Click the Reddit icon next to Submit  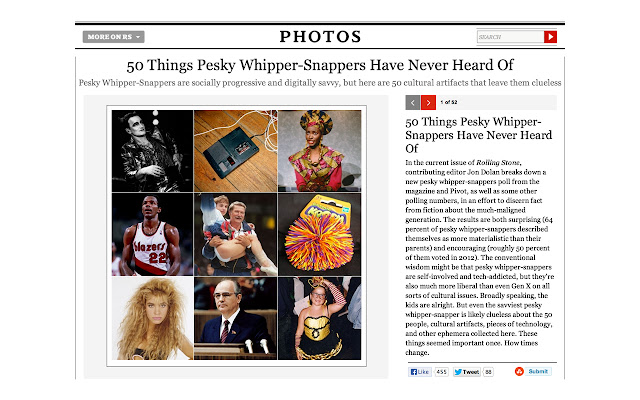point(519,371)
